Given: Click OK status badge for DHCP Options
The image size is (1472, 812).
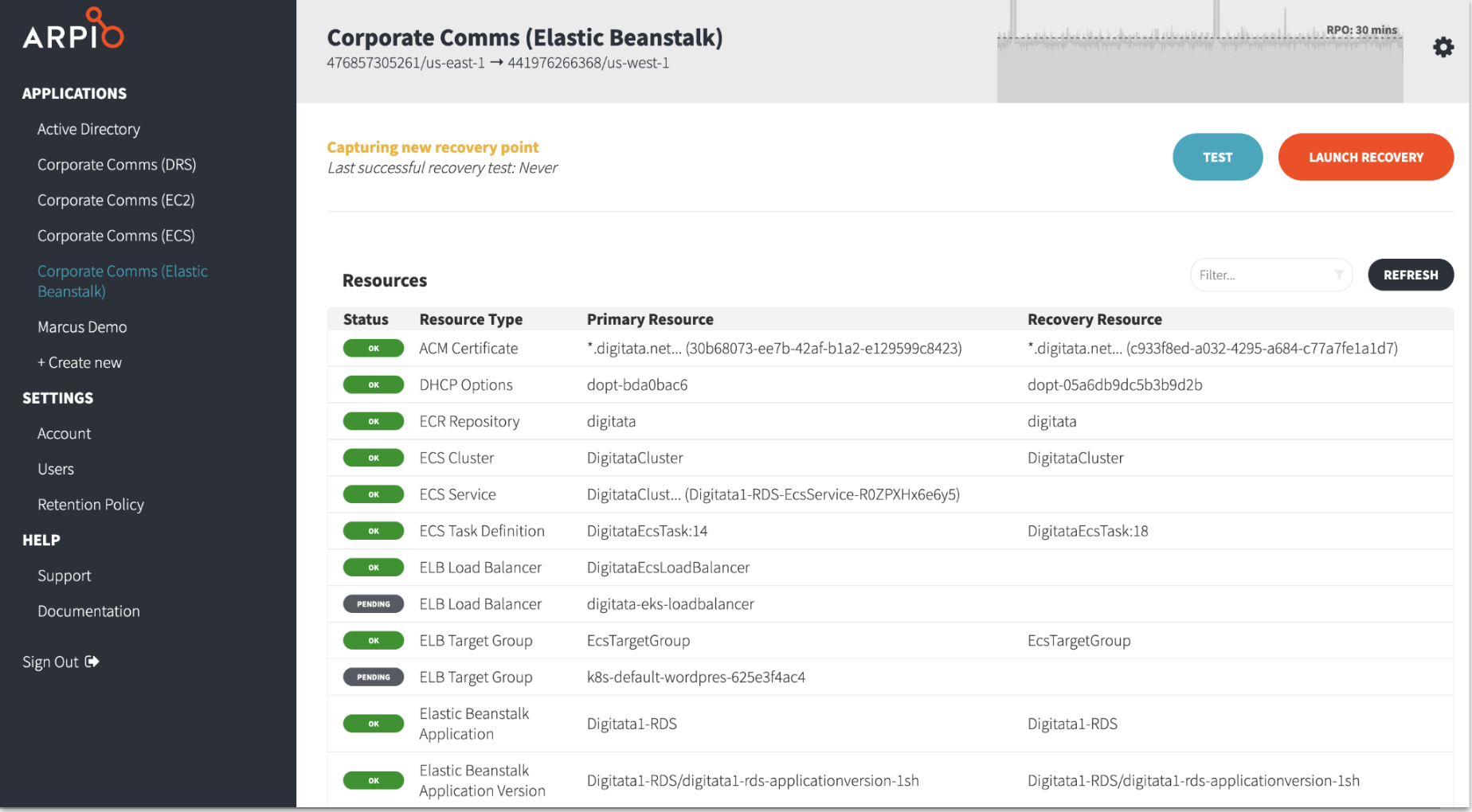Looking at the screenshot, I should pos(374,385).
